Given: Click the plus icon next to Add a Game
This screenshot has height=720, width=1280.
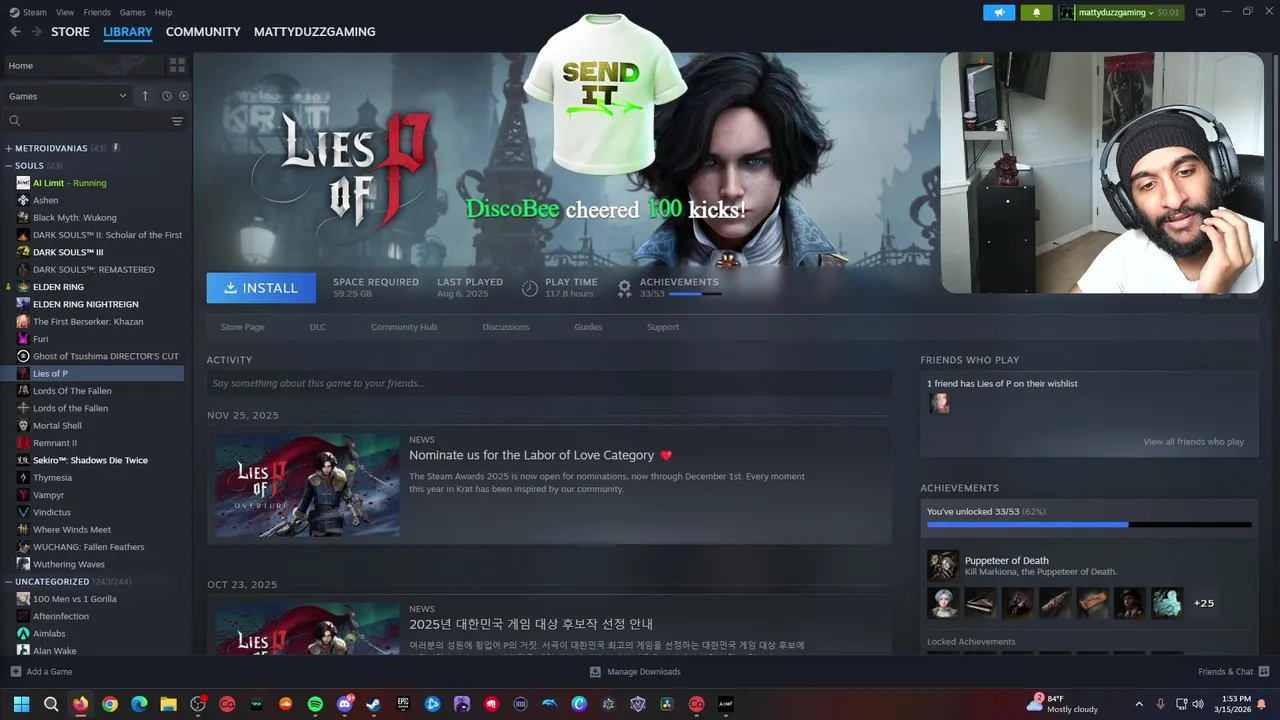Looking at the screenshot, I should [x=15, y=672].
